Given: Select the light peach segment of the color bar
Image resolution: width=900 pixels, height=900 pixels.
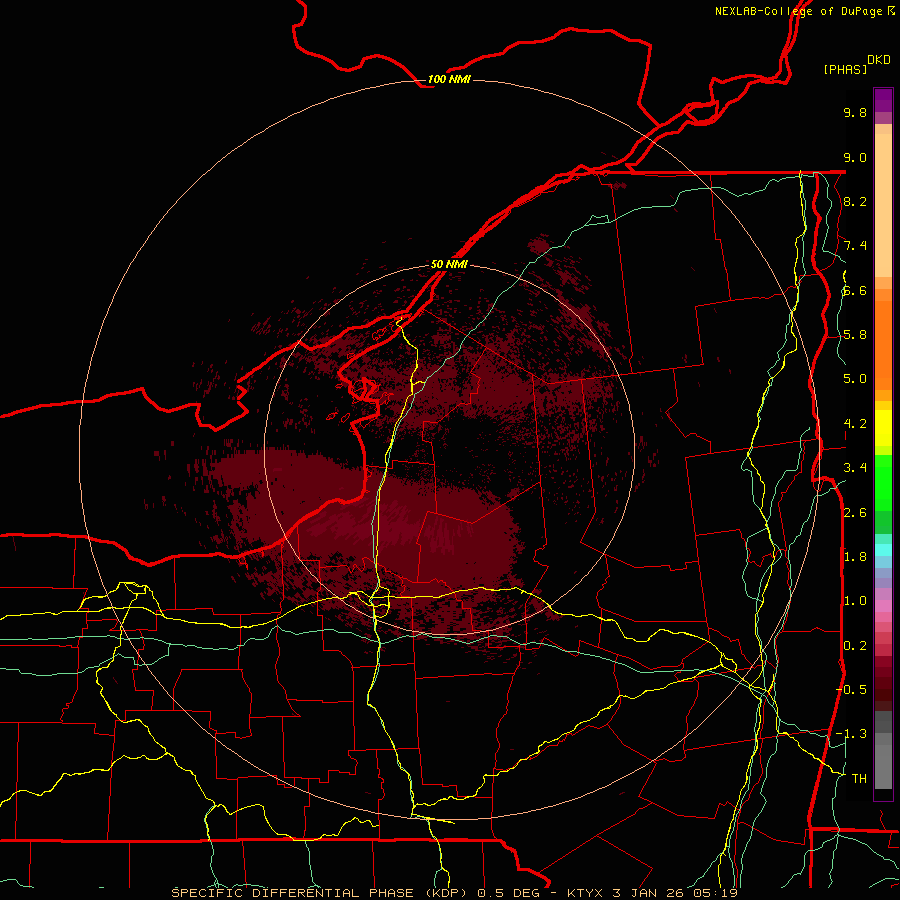Looking at the screenshot, I should (x=883, y=207).
